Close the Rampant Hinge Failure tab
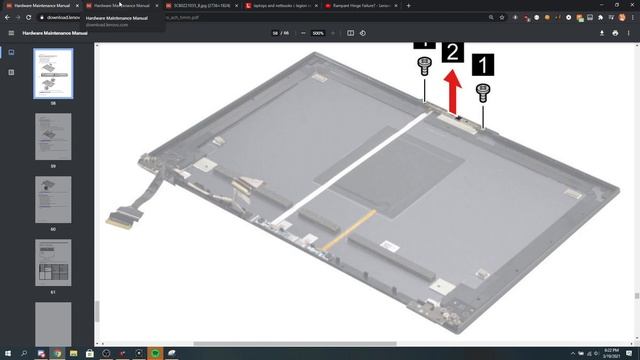The image size is (640, 360). click(x=396, y=6)
